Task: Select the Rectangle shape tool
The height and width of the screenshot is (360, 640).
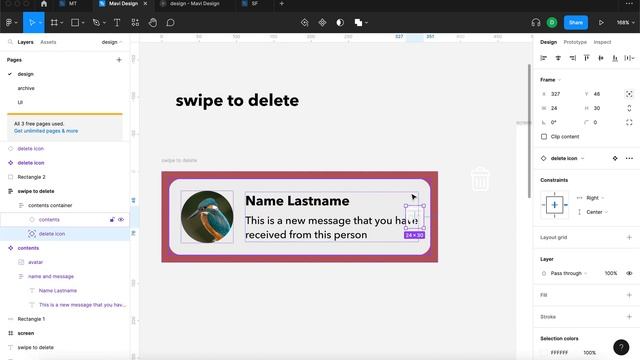Action: pos(75,22)
